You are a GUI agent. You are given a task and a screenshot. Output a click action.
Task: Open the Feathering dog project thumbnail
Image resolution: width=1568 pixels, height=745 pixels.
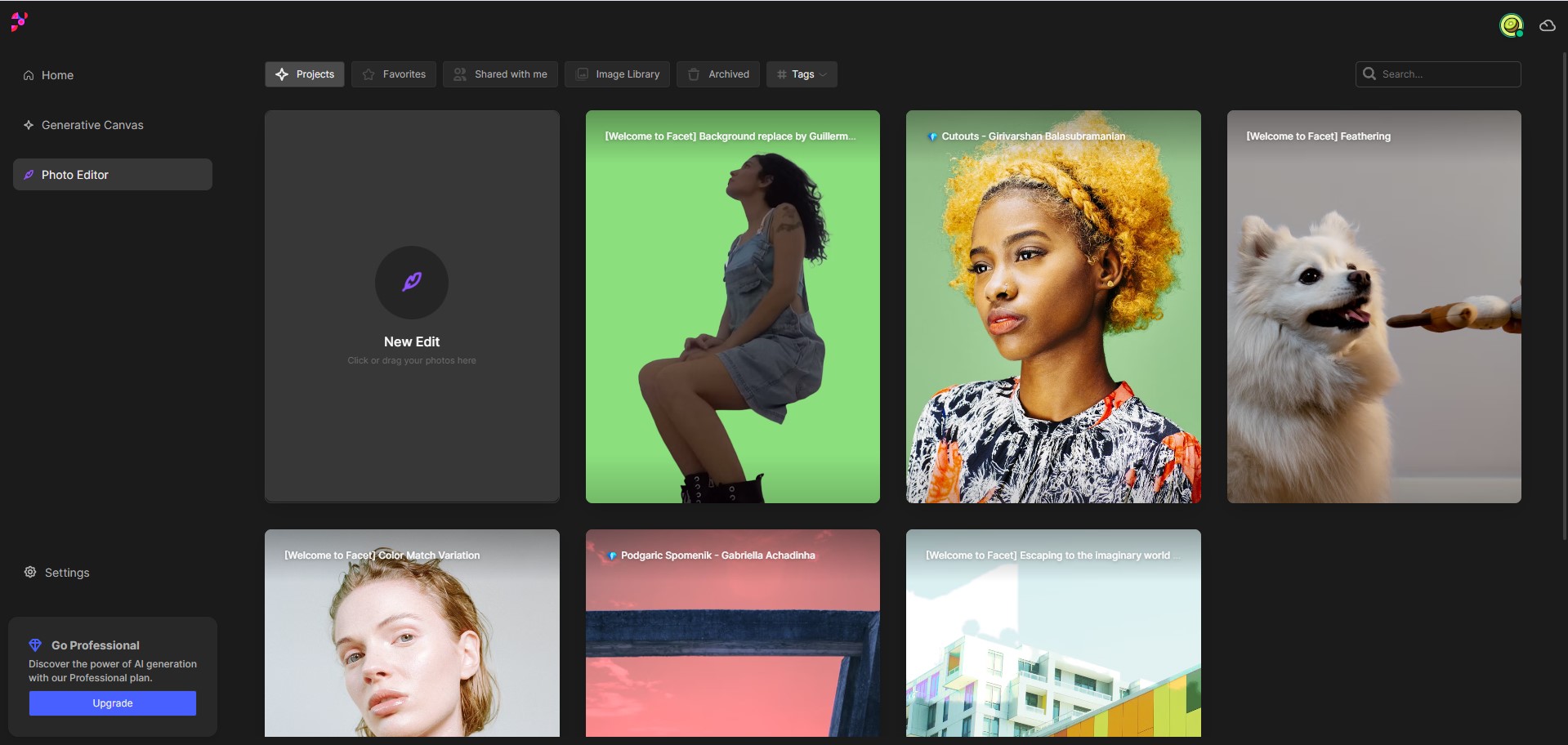[x=1374, y=306]
